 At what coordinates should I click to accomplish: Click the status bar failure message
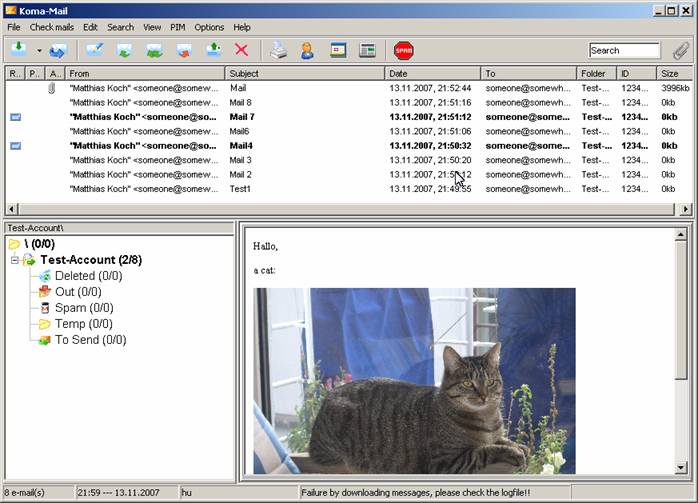click(416, 493)
